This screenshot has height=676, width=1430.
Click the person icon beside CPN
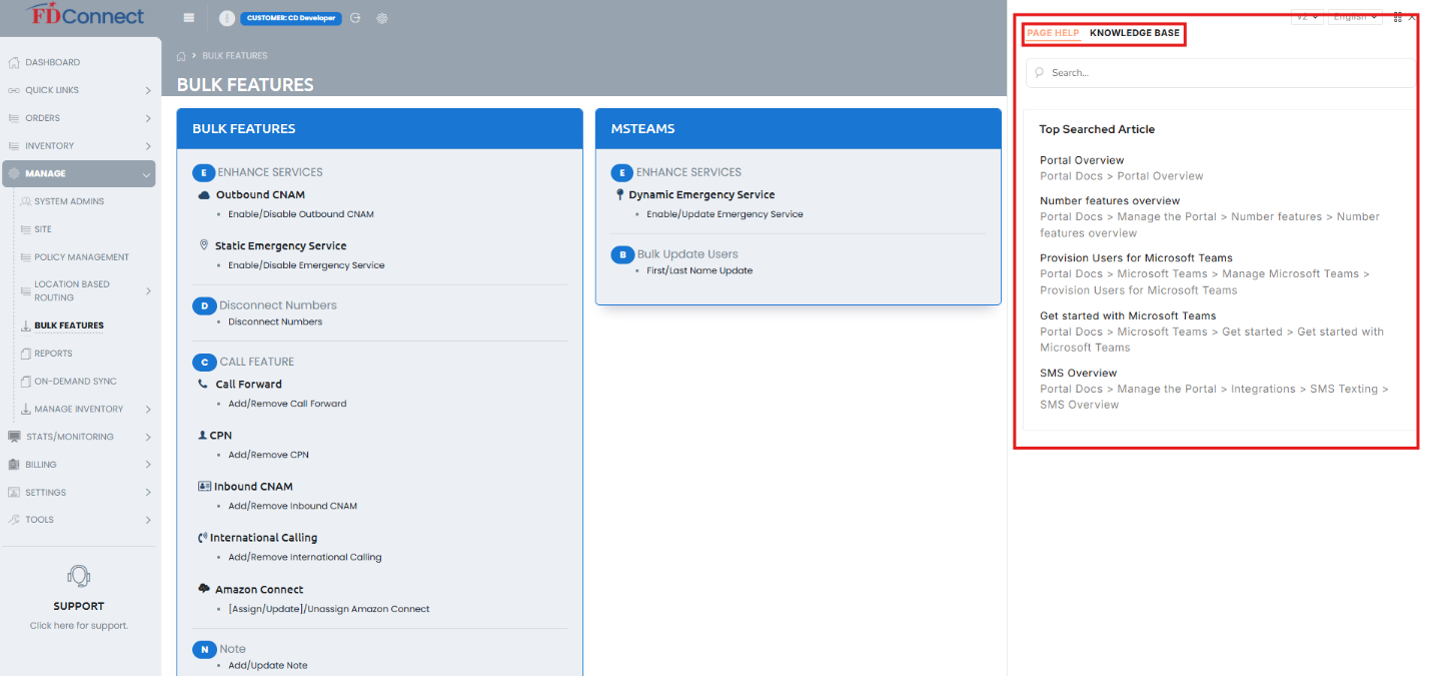tap(203, 435)
